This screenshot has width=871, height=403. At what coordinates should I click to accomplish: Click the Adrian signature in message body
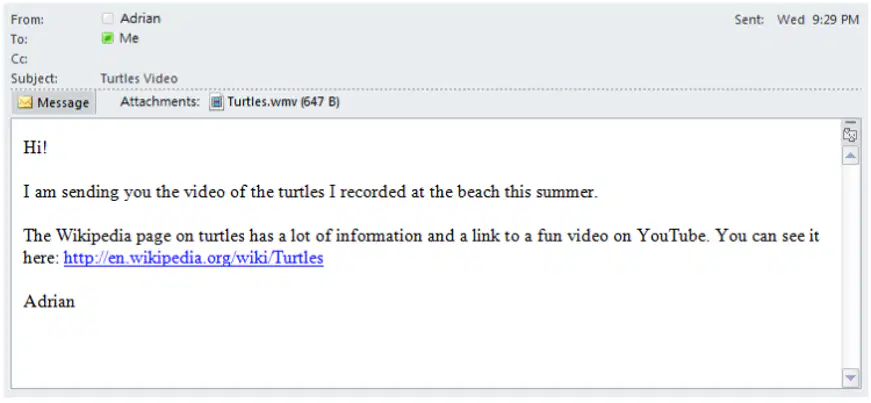(x=49, y=302)
